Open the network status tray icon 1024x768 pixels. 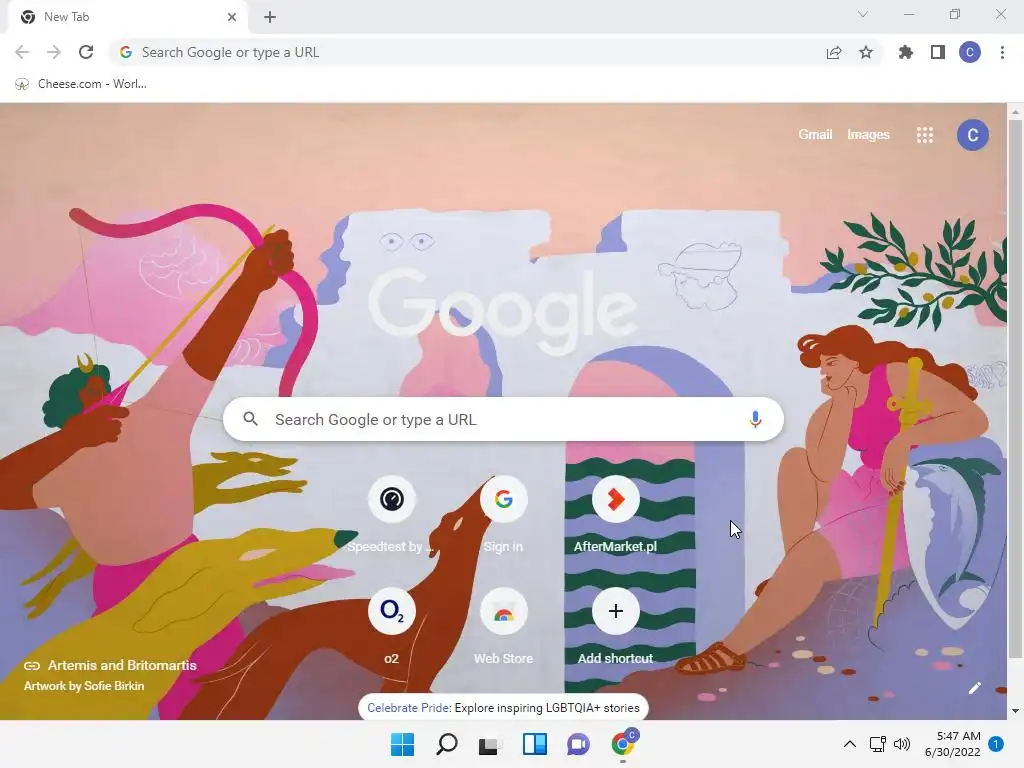[x=878, y=744]
